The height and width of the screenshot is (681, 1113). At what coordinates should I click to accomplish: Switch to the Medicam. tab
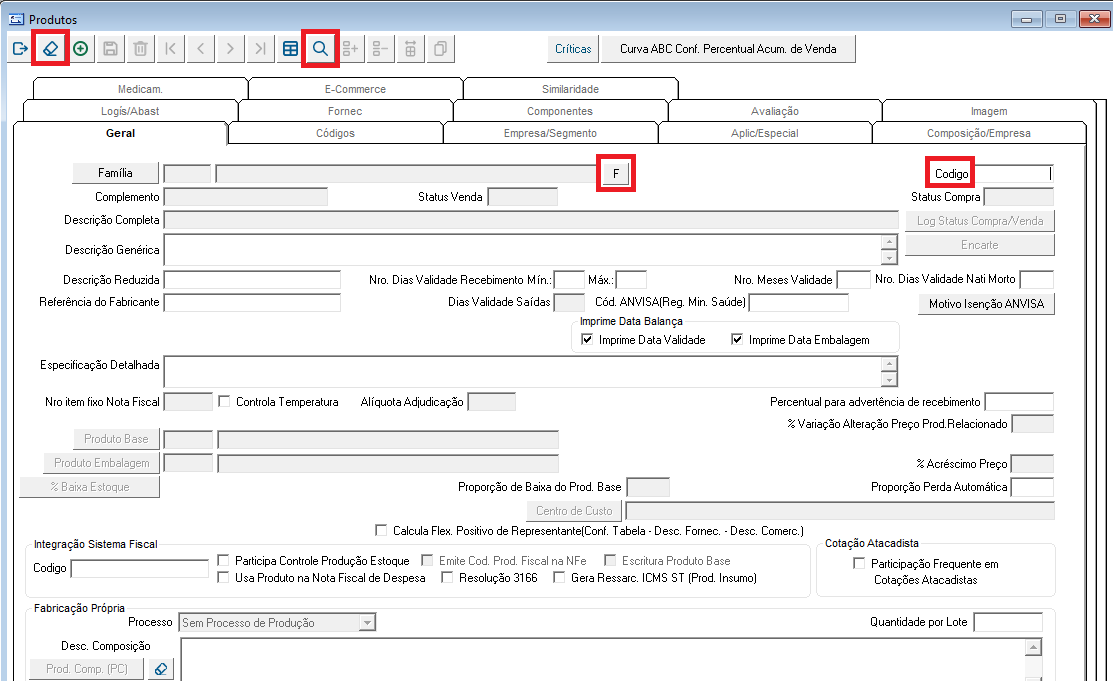(x=140, y=89)
